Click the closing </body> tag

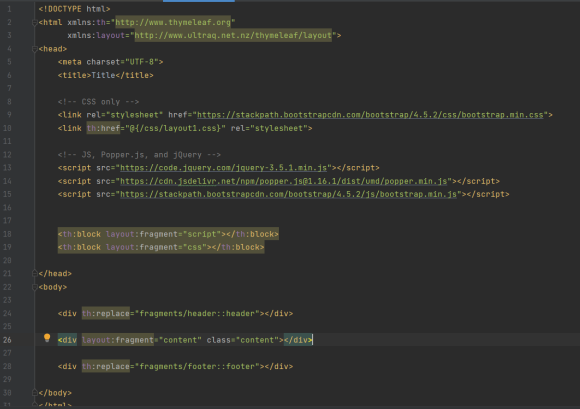55,393
